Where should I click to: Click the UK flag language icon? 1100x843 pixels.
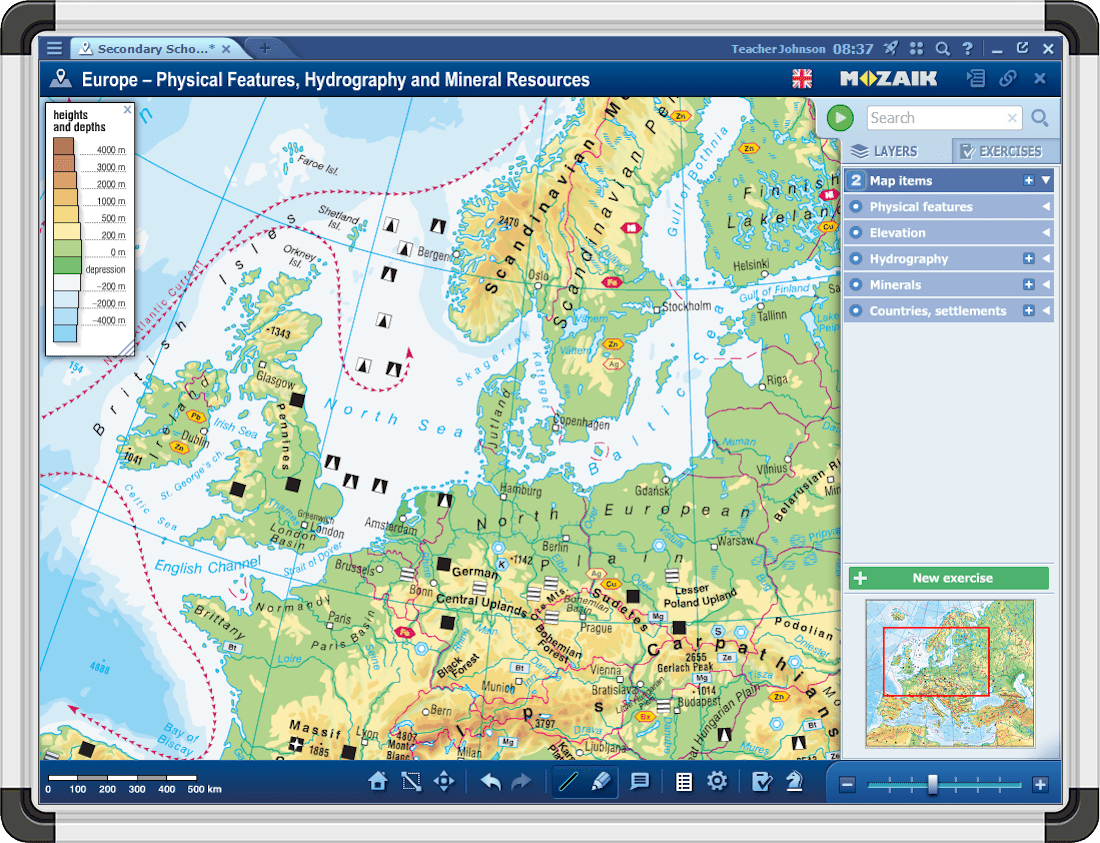point(802,79)
